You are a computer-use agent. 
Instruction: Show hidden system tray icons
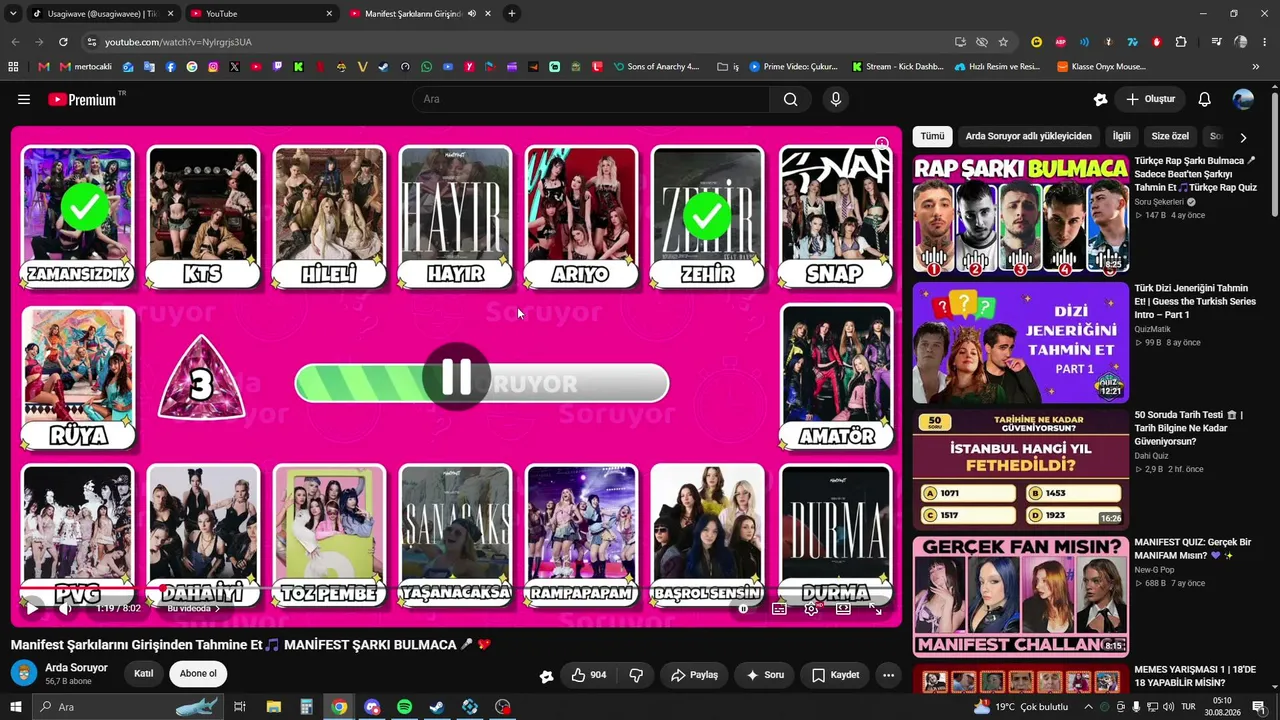coord(1089,707)
